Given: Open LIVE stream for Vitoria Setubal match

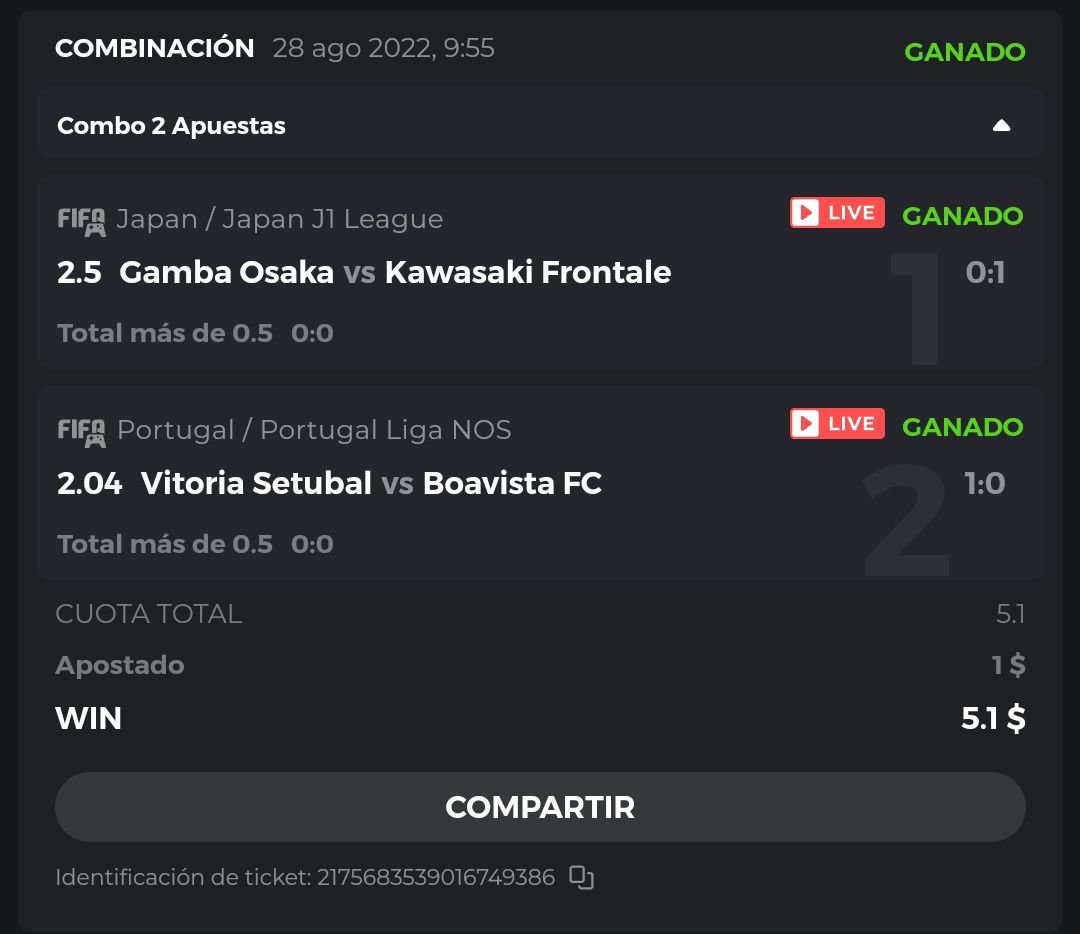Looking at the screenshot, I should click(837, 424).
